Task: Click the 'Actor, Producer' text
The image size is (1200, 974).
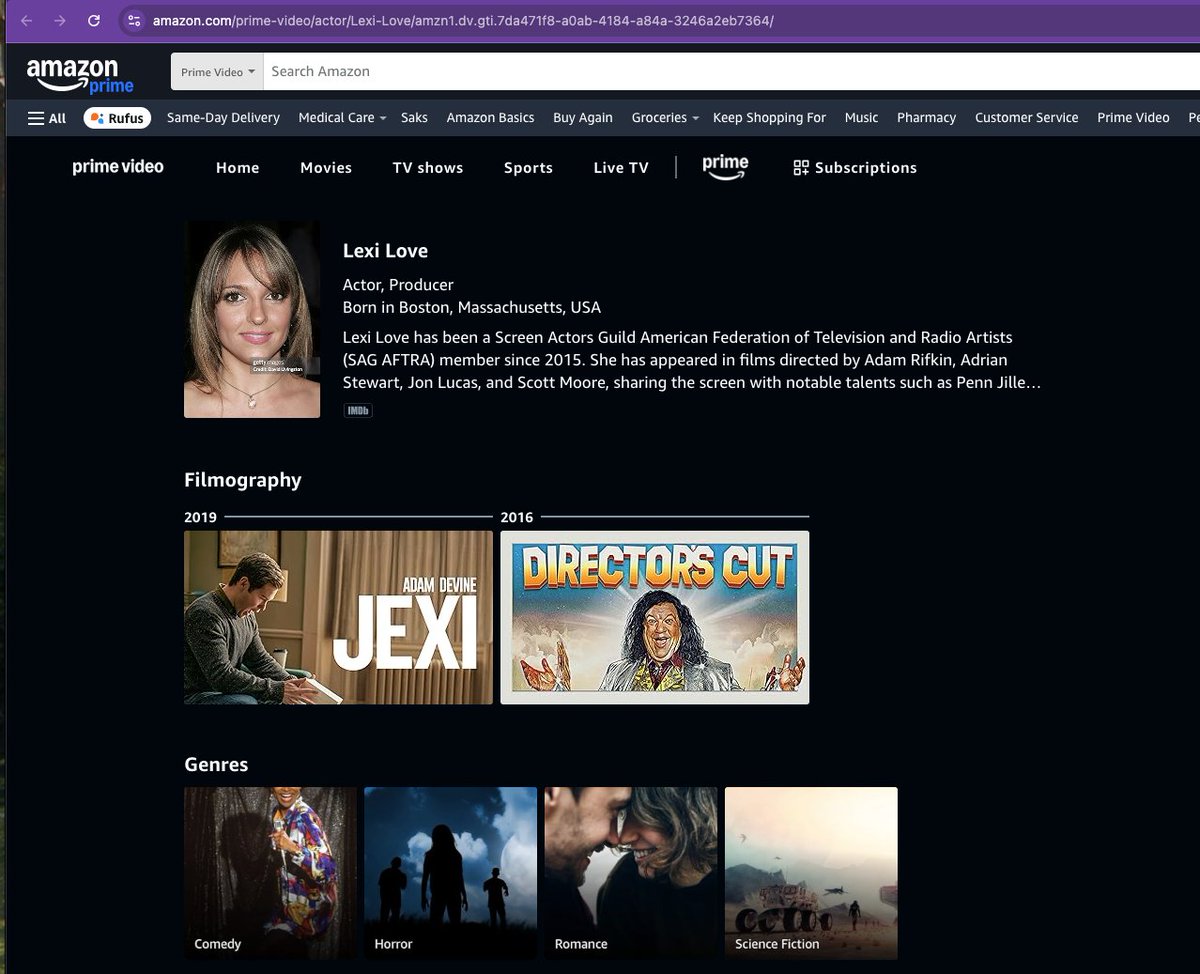Action: [398, 285]
